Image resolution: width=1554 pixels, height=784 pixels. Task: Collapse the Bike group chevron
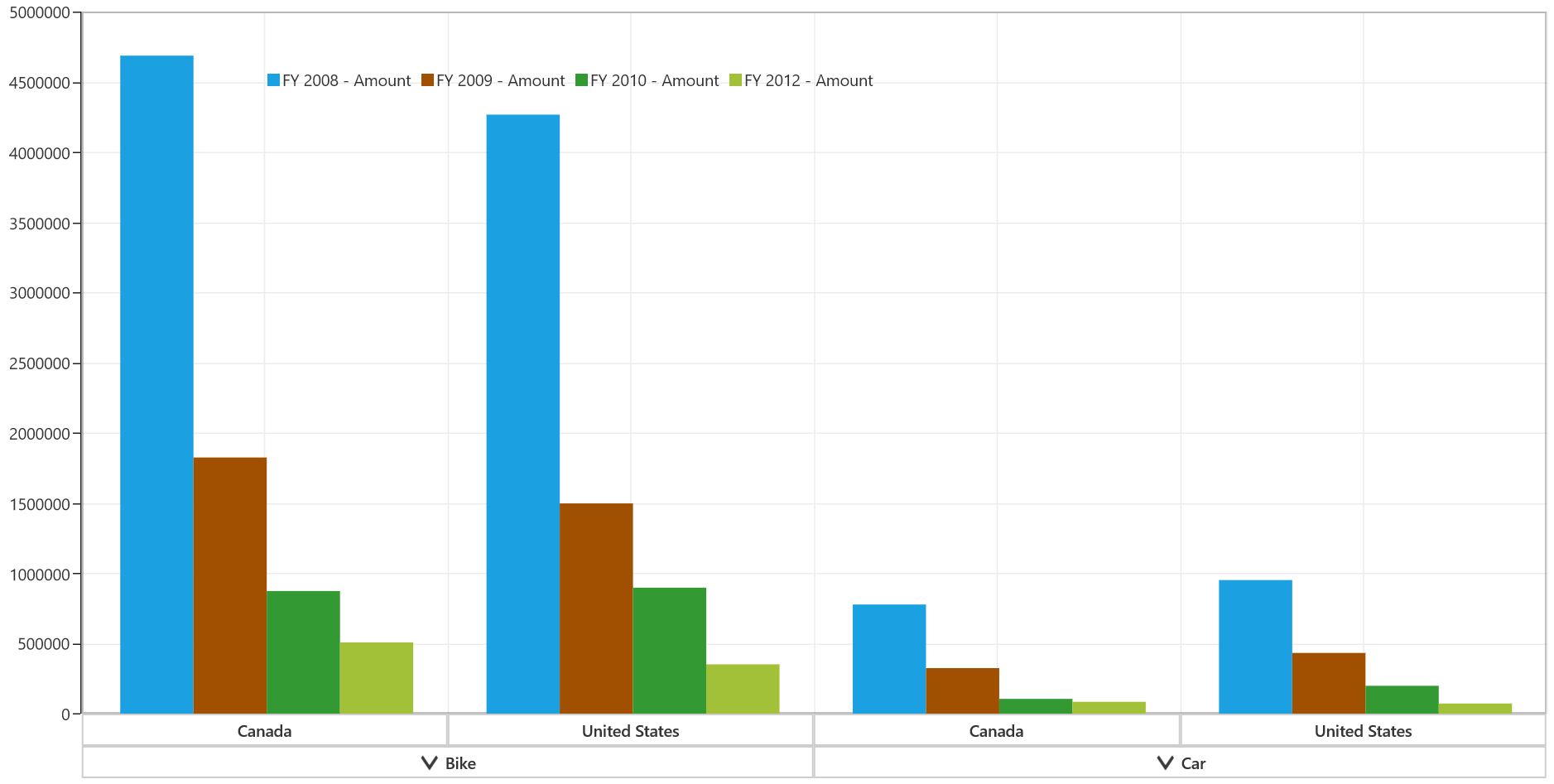(429, 762)
